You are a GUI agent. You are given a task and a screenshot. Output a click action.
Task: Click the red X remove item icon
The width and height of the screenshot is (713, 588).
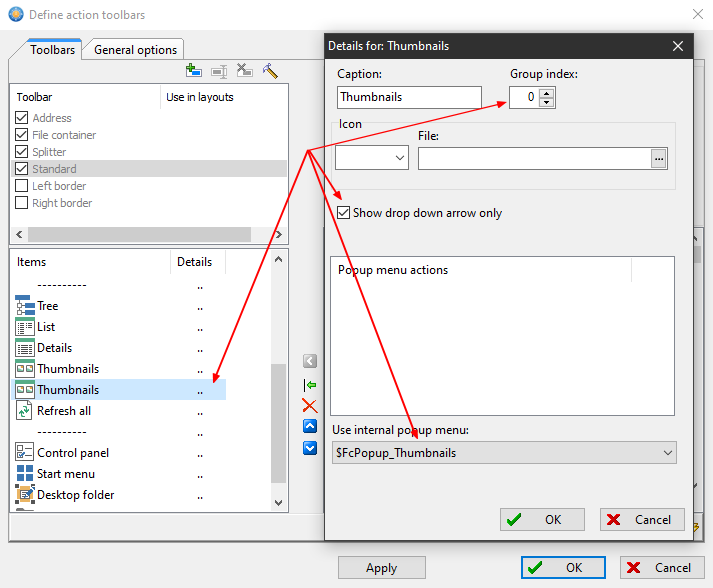click(x=310, y=405)
